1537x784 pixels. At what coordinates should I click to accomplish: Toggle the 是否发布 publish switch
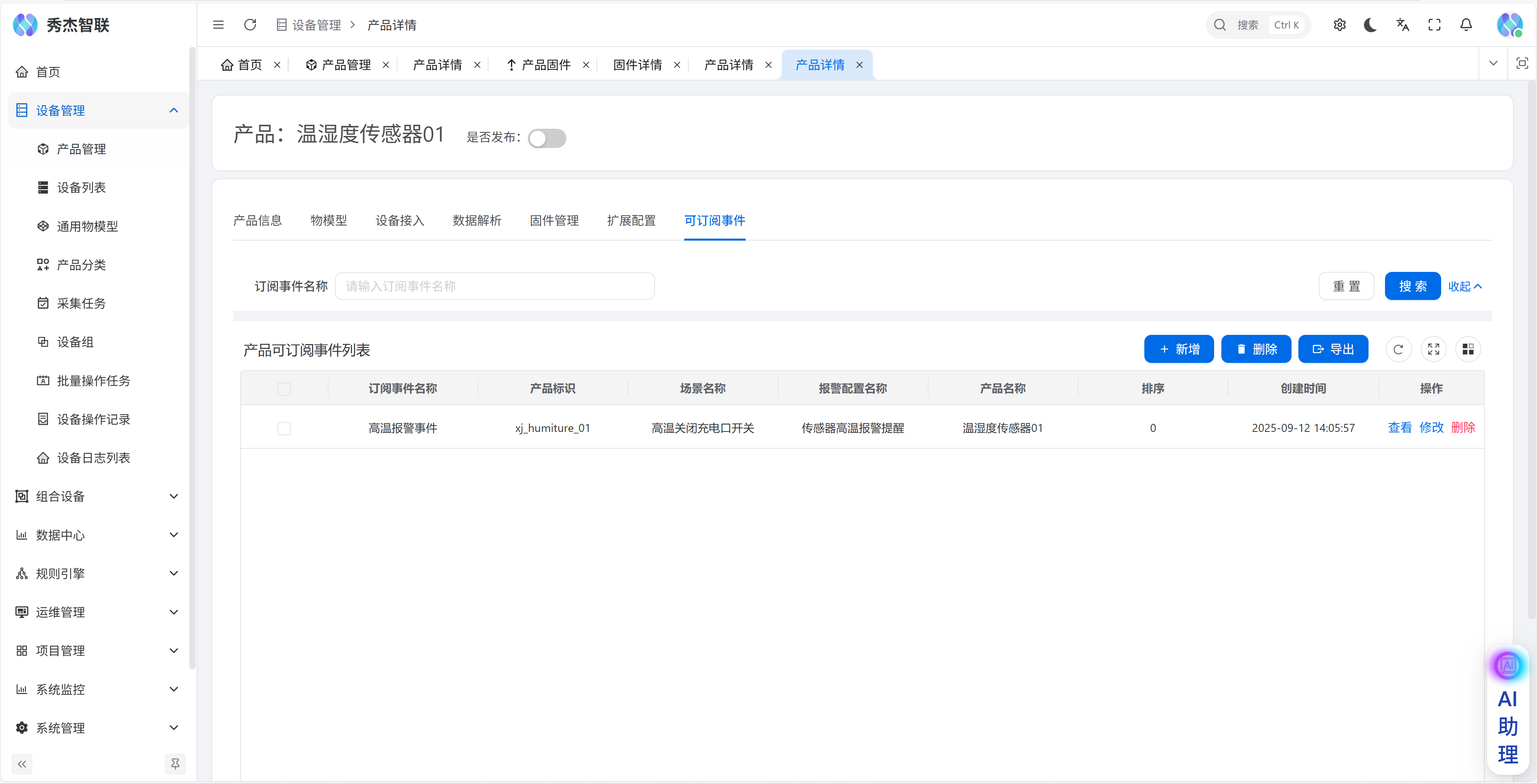(x=547, y=138)
